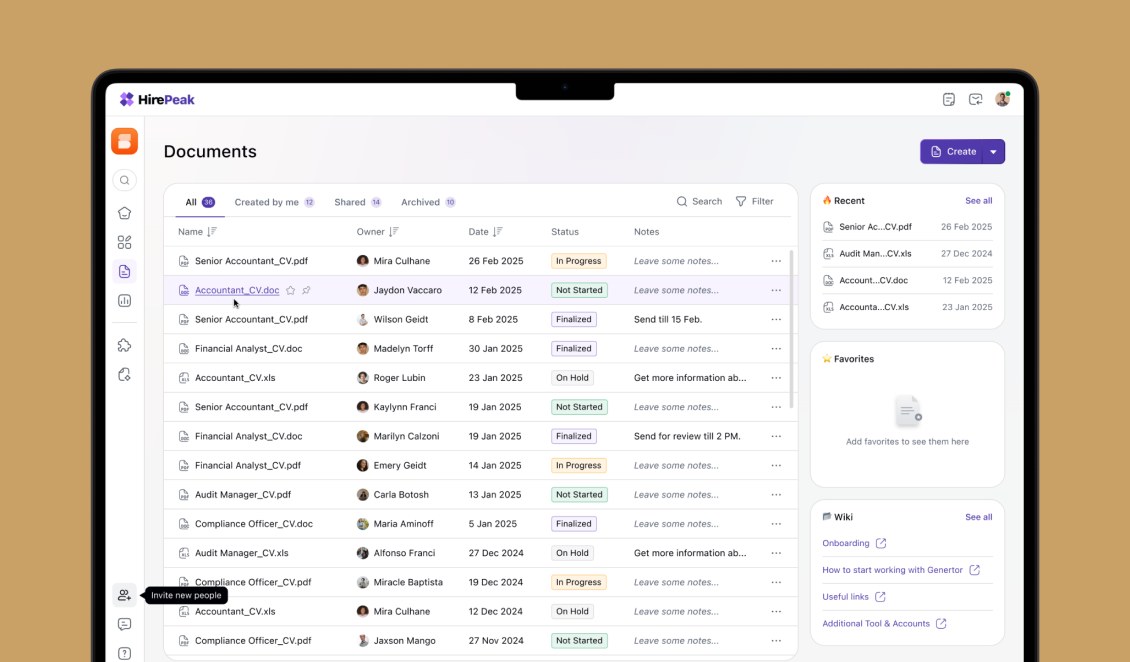The height and width of the screenshot is (662, 1130).
Task: Click date 30 Jan 2025
Action: 496,349
